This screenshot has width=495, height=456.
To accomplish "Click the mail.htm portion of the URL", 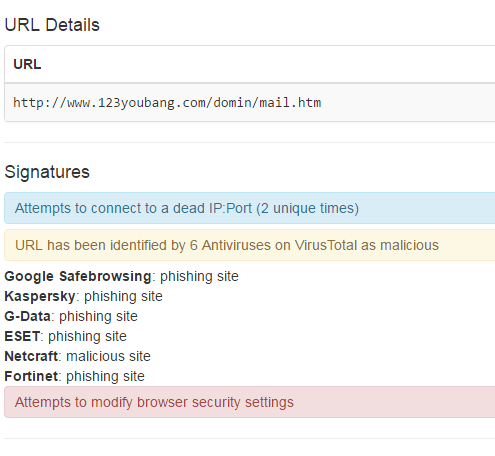I will point(290,102).
